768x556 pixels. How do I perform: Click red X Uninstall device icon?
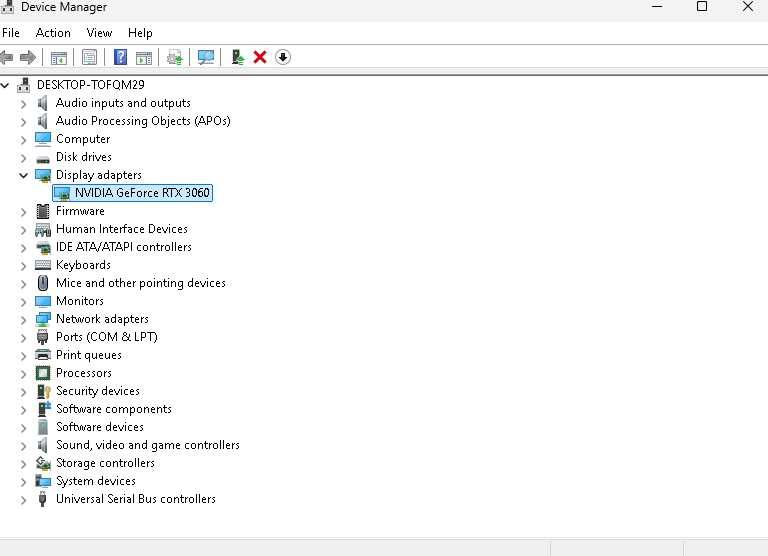pos(260,57)
